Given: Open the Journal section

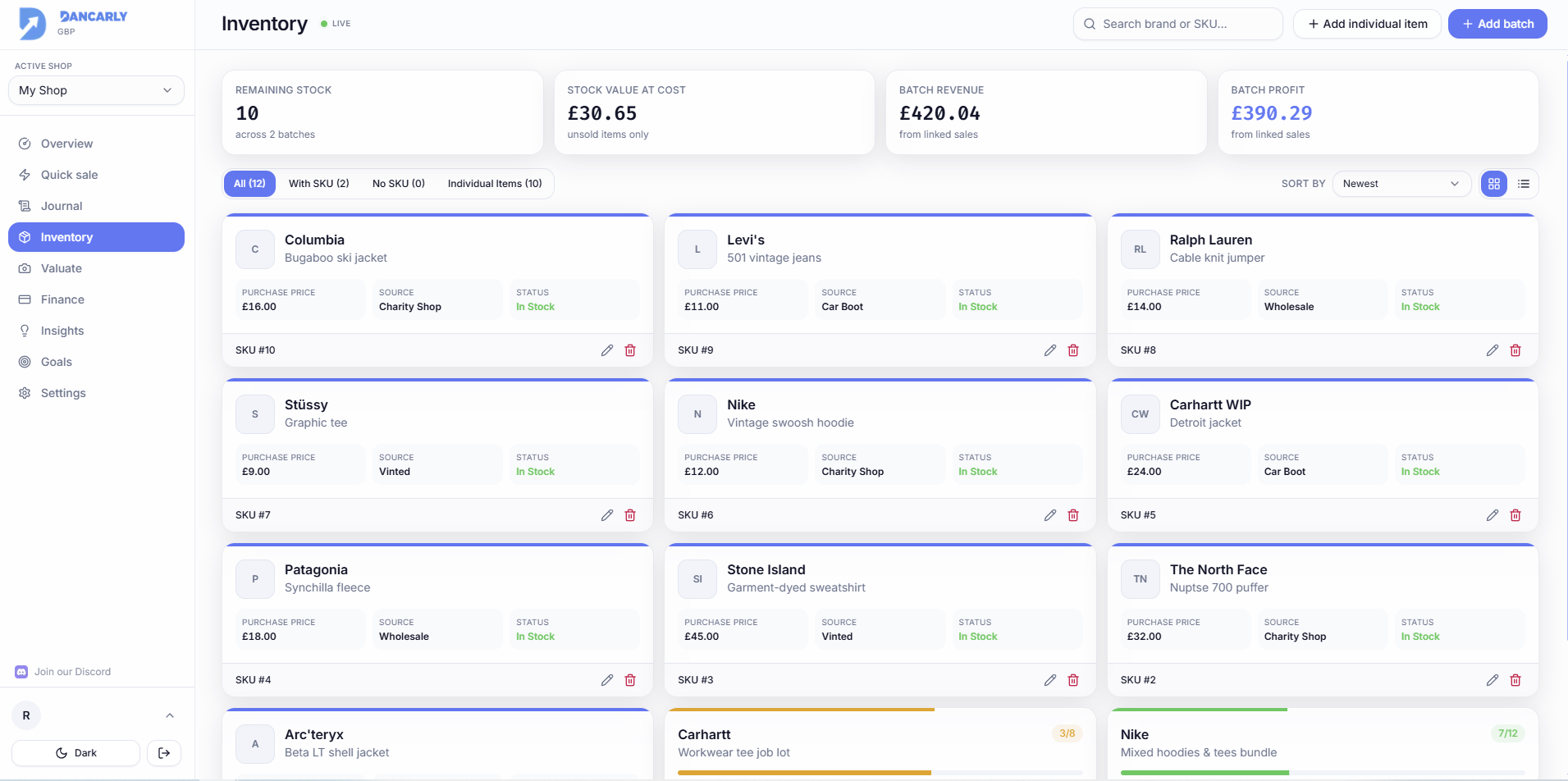Looking at the screenshot, I should pos(96,206).
